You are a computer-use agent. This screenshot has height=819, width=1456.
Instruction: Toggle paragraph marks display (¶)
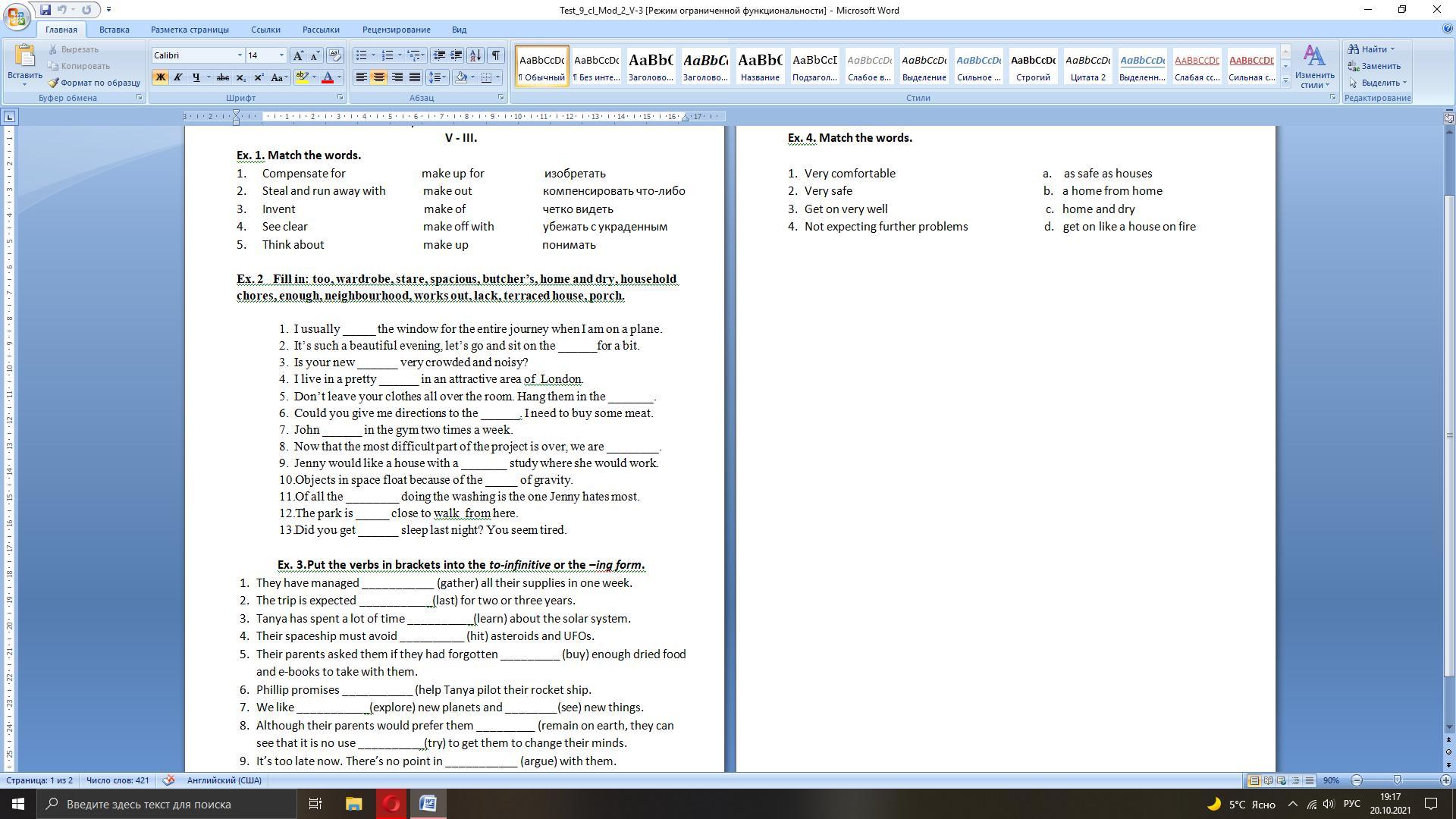pos(495,55)
